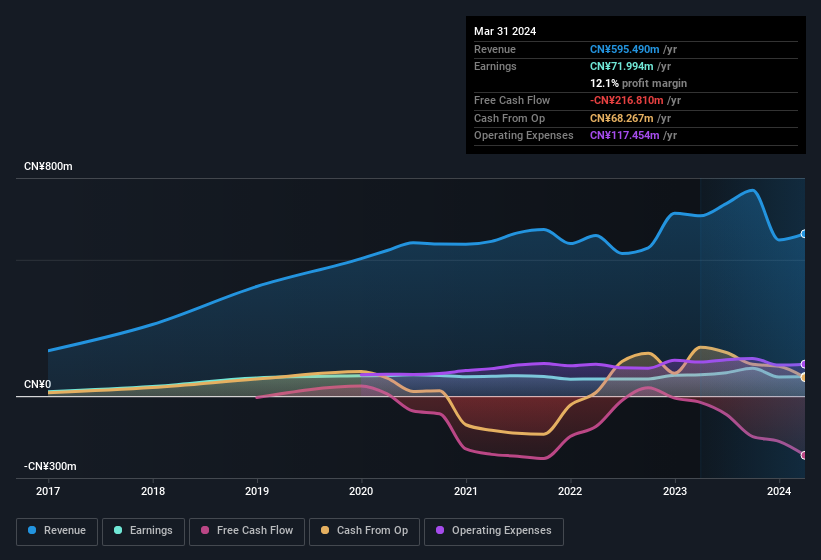Click the CN¥117.454m operating expenses value

point(624,135)
